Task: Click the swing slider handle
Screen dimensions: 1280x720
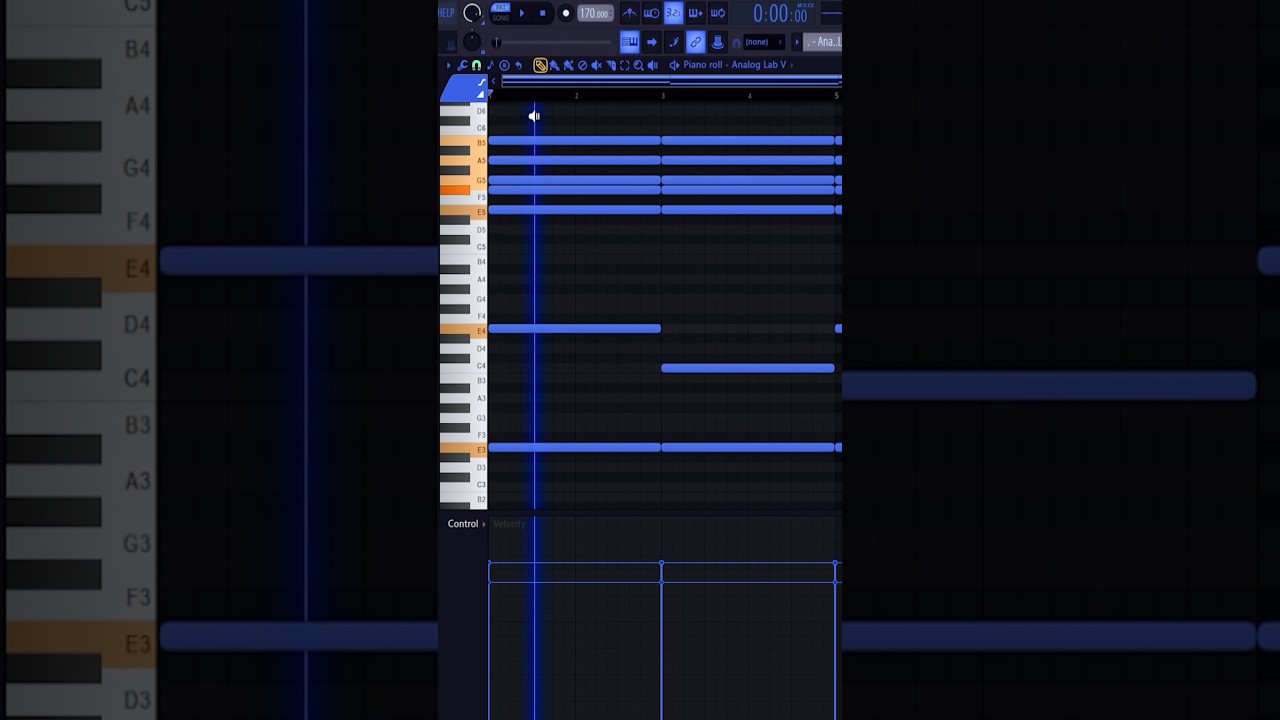Action: [x=496, y=41]
